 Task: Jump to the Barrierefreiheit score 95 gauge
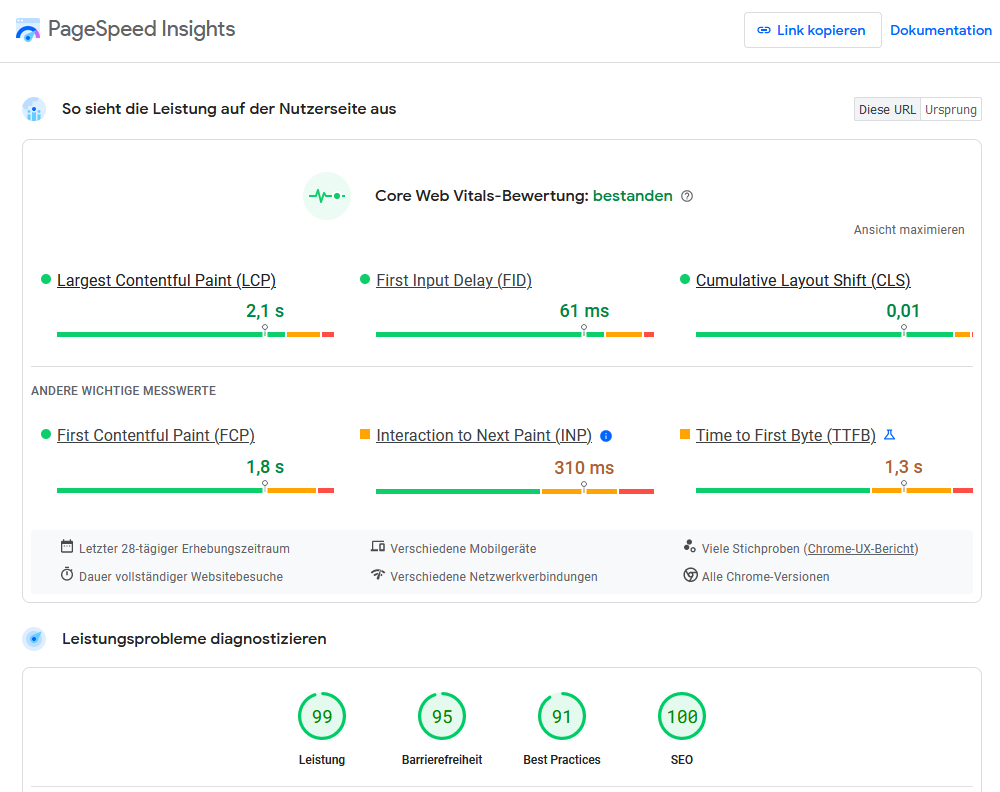[442, 716]
